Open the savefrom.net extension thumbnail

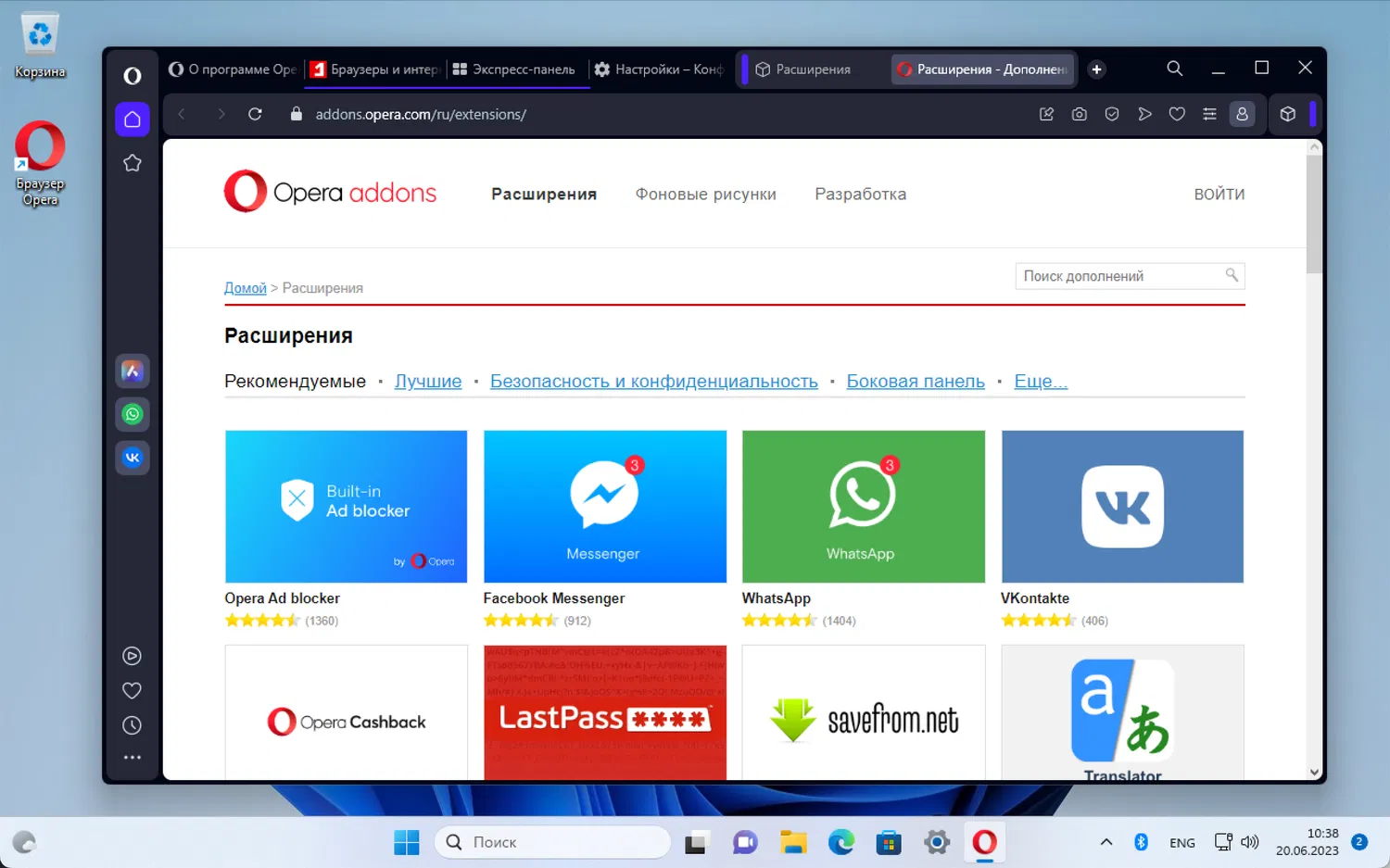click(x=864, y=712)
